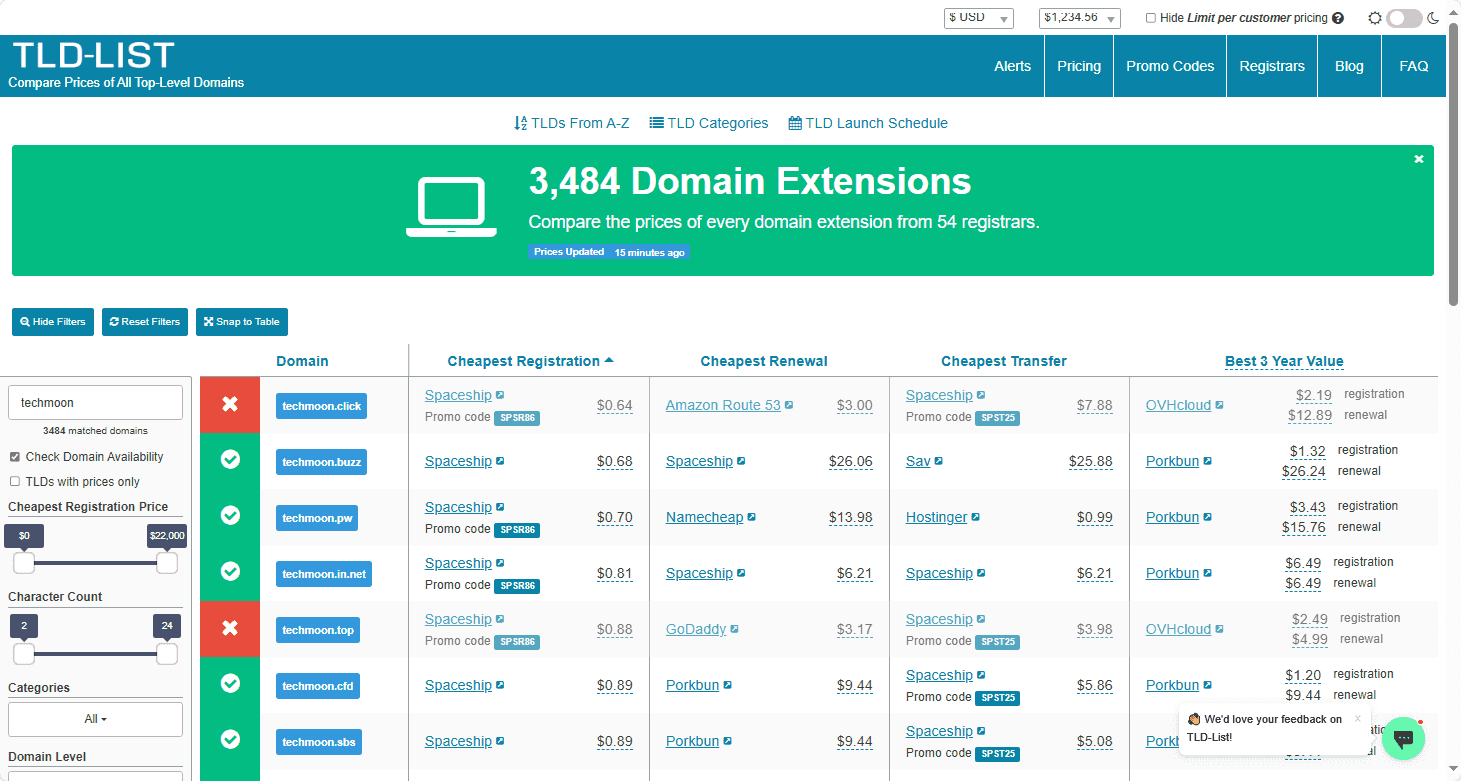1461x781 pixels.
Task: Sort by Cheapest Transfer column header
Action: click(x=1004, y=361)
